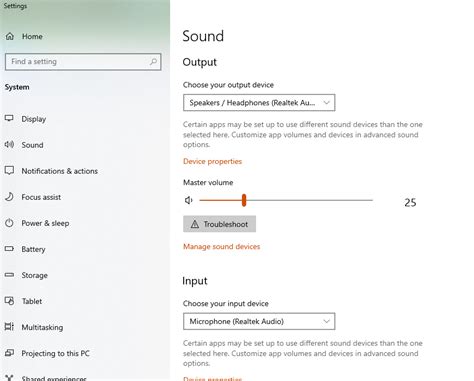This screenshot has width=474, height=381.
Task: Open the output device dropdown
Action: tap(259, 103)
